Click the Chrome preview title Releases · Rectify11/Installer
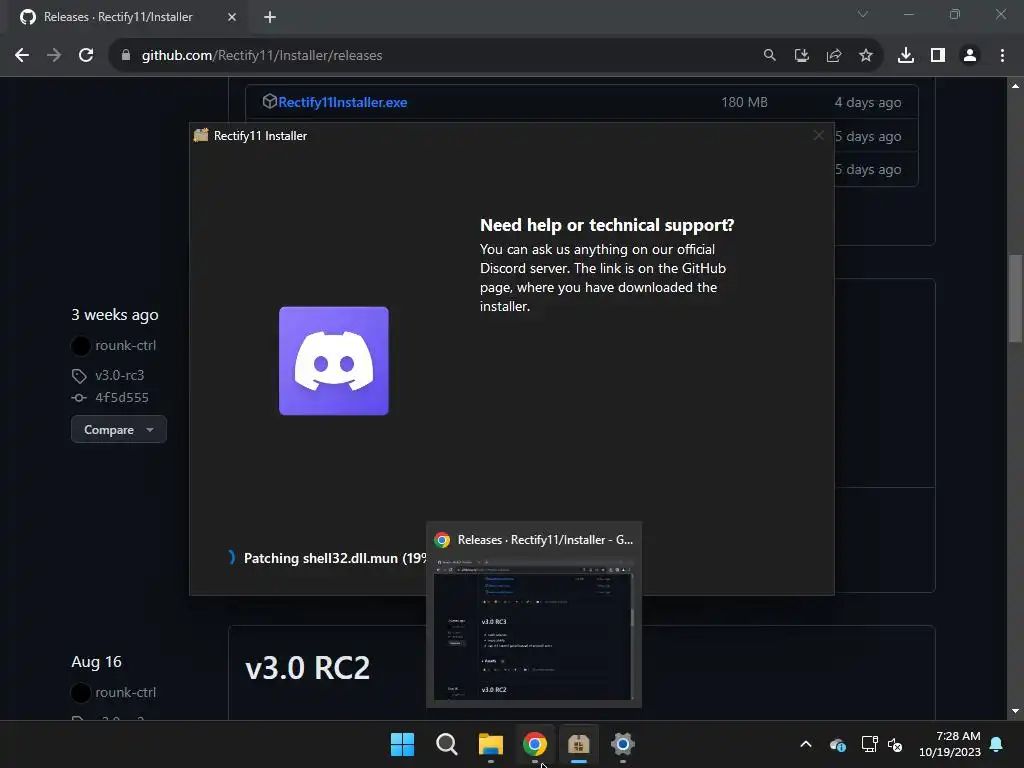 point(545,540)
